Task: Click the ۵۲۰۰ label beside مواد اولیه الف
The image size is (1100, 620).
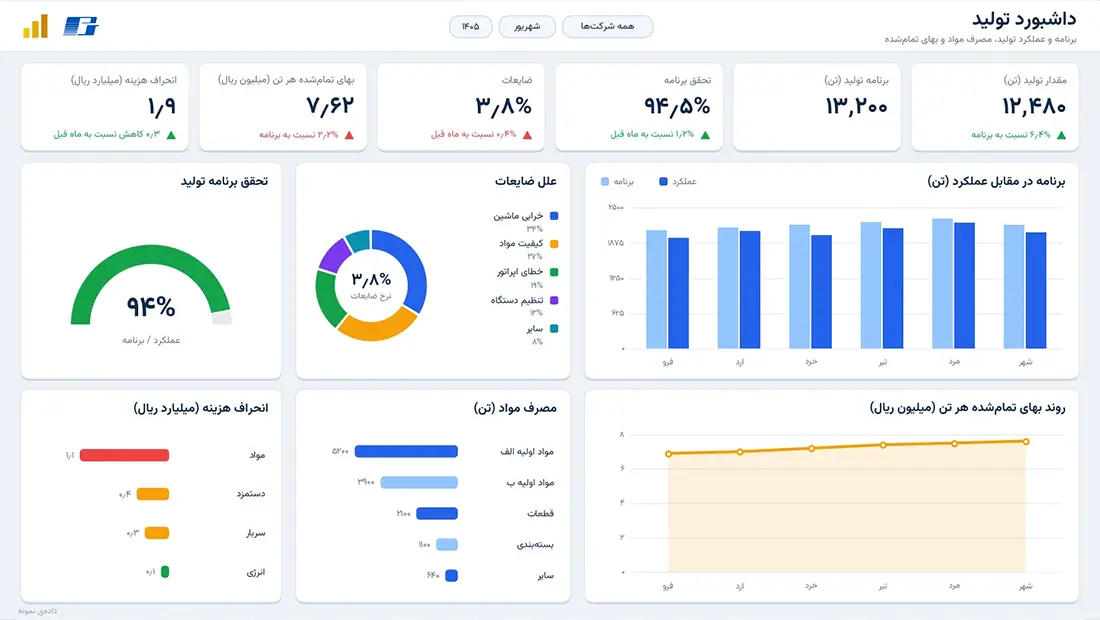Action: point(340,451)
